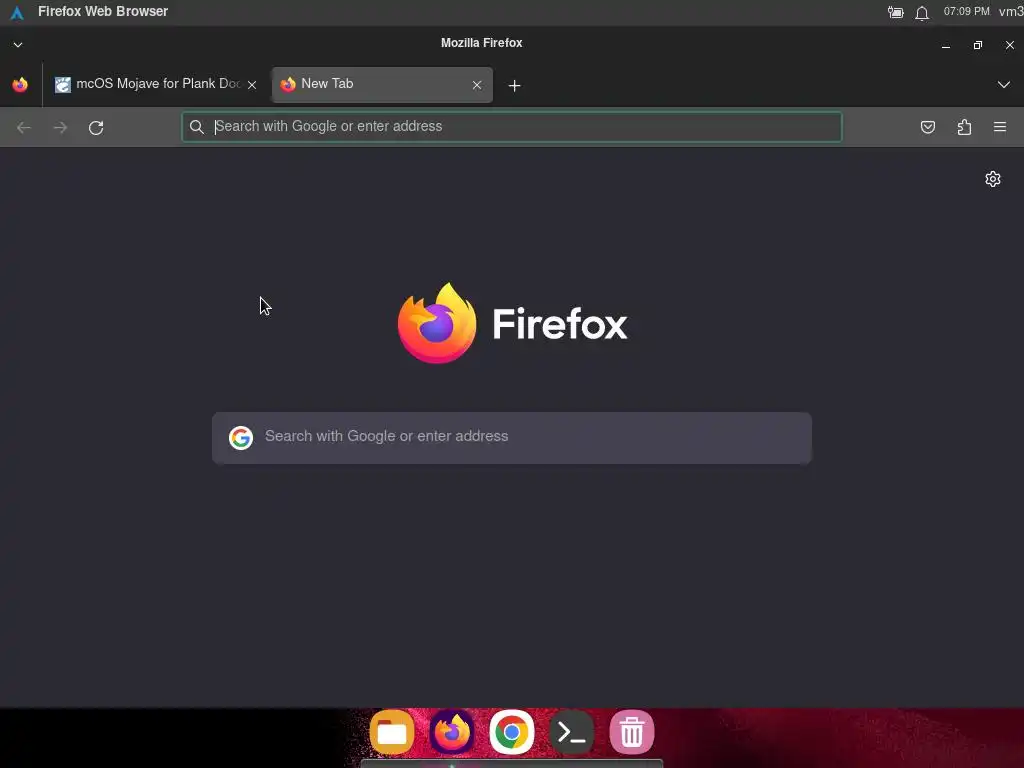Open the clock showing 07:09 PM

pos(967,11)
